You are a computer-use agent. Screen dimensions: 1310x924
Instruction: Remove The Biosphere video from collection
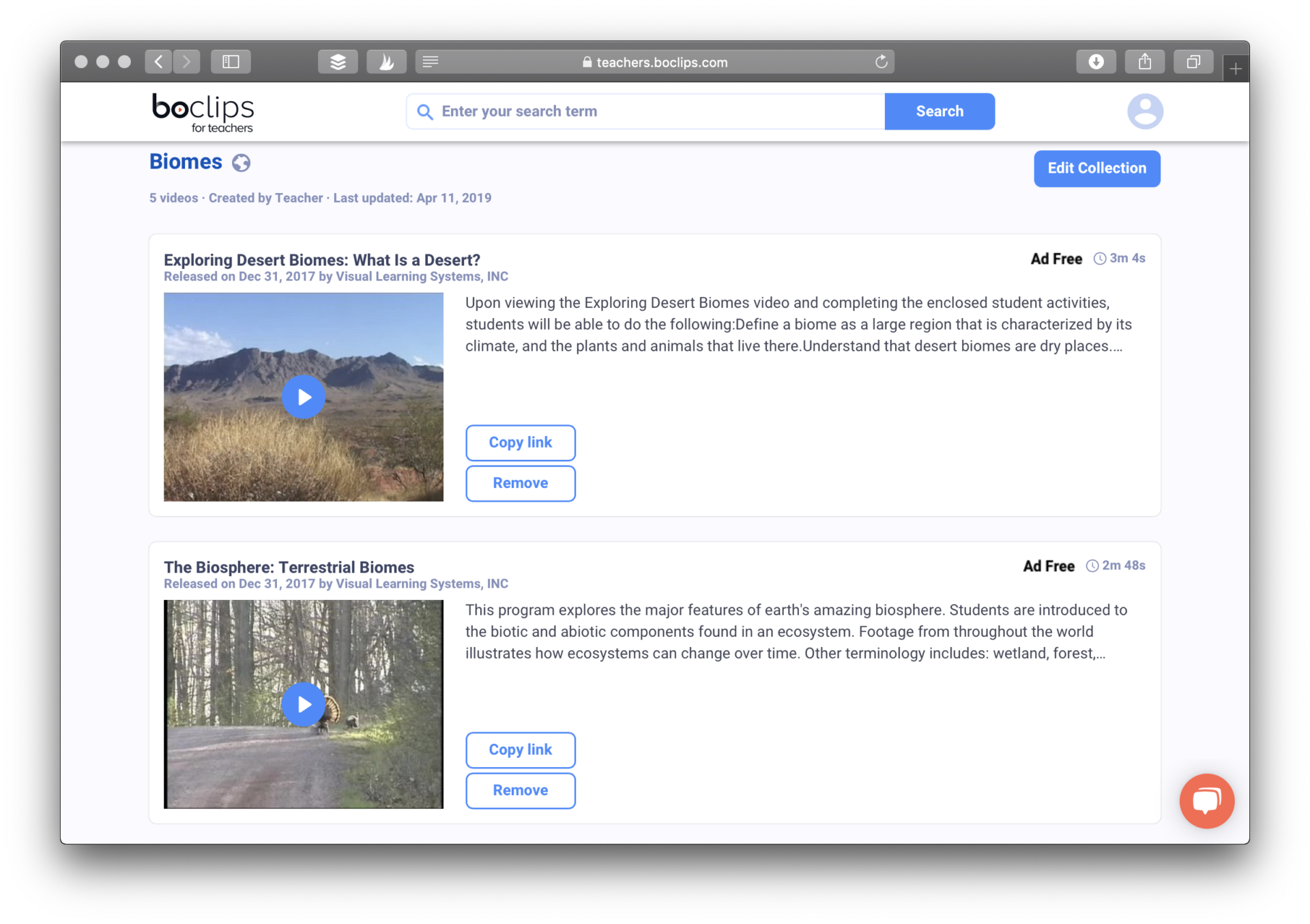coord(520,790)
